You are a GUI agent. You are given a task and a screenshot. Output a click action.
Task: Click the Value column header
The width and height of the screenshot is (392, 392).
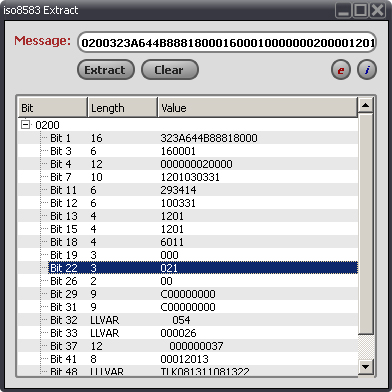[257, 108]
